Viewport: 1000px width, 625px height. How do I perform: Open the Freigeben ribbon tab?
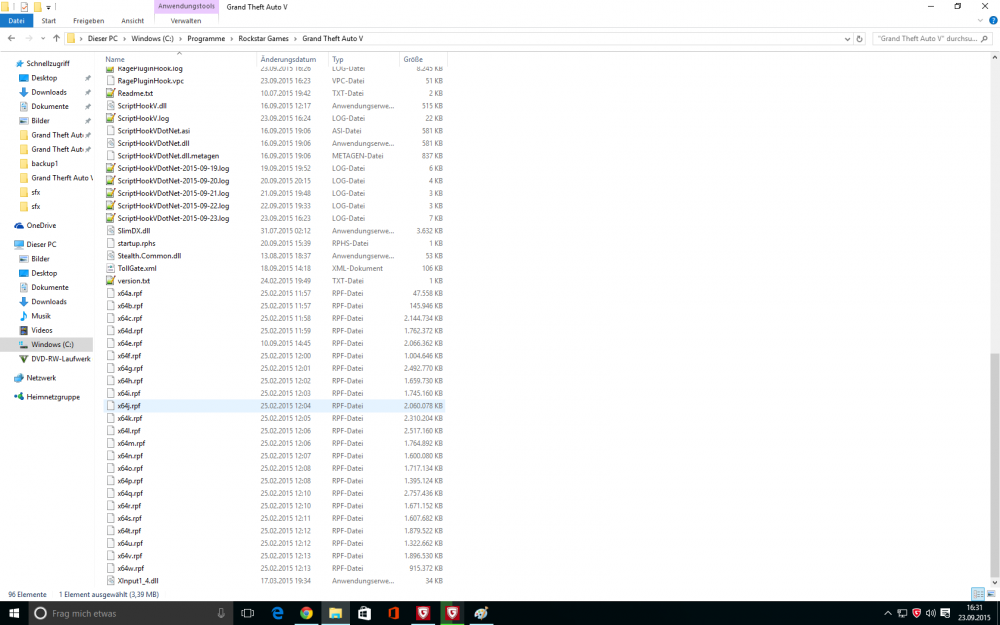click(88, 20)
